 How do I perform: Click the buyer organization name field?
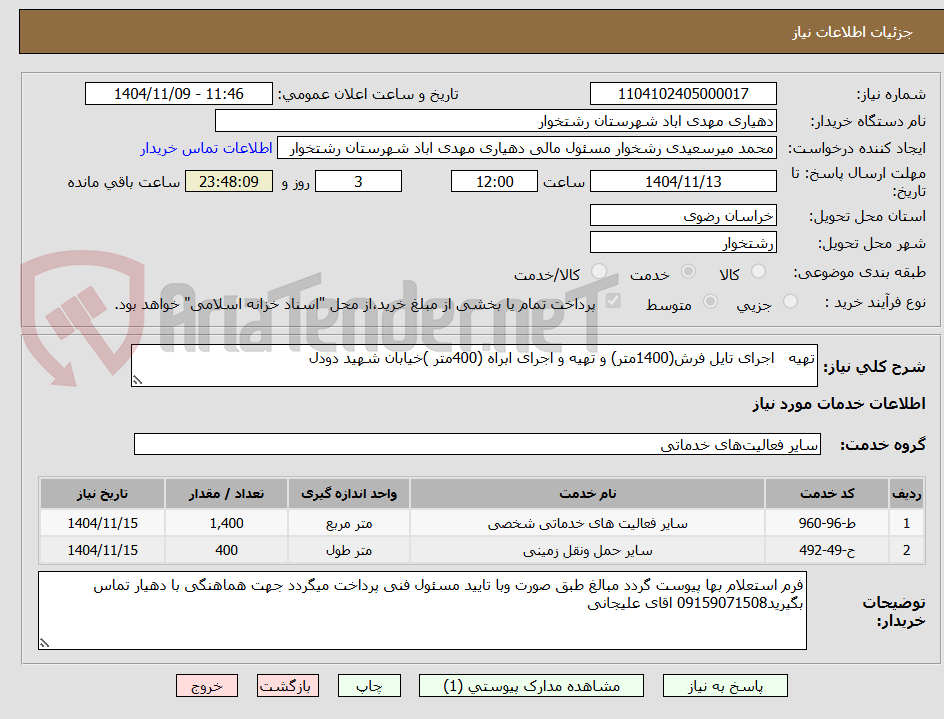click(x=496, y=121)
